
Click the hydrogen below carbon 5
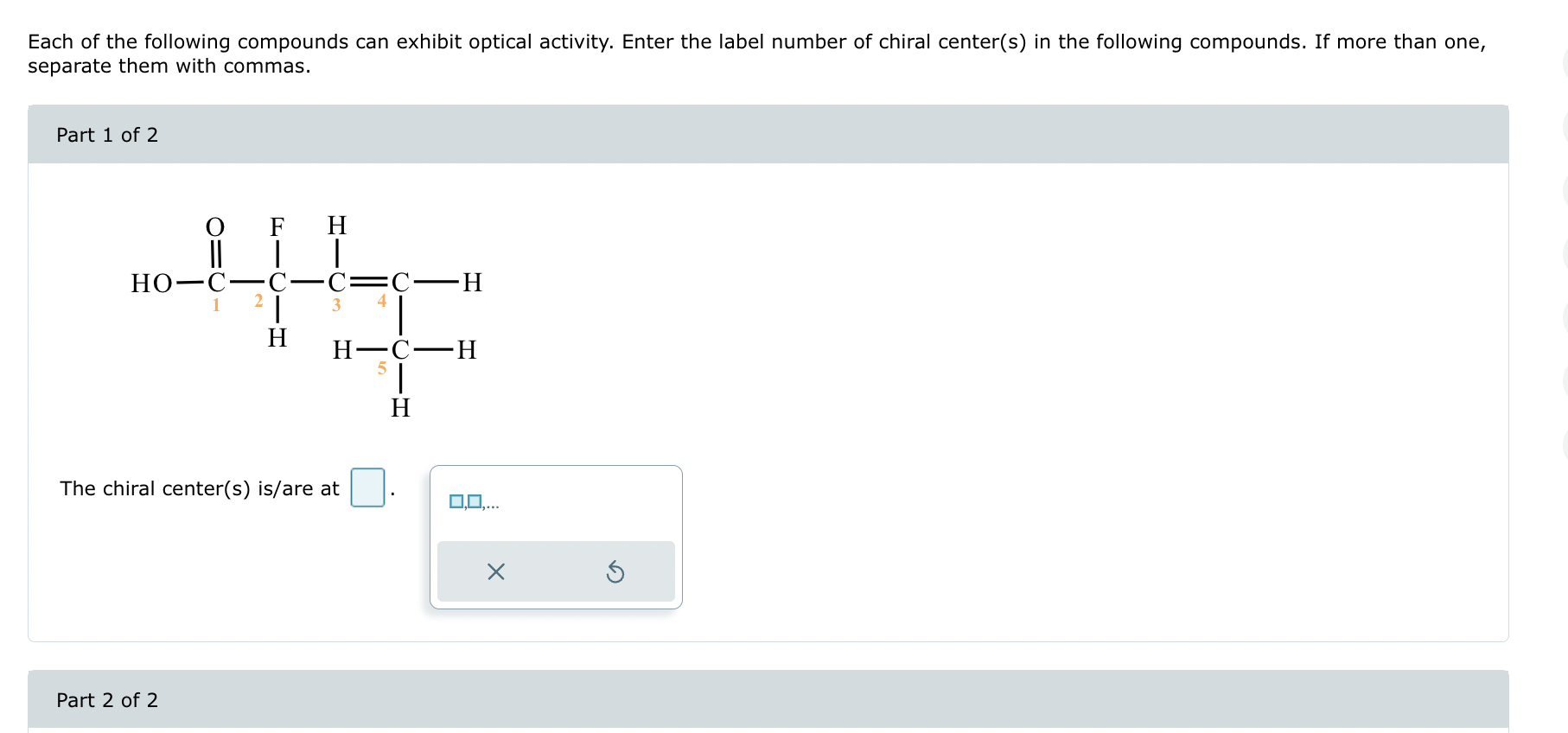[399, 409]
